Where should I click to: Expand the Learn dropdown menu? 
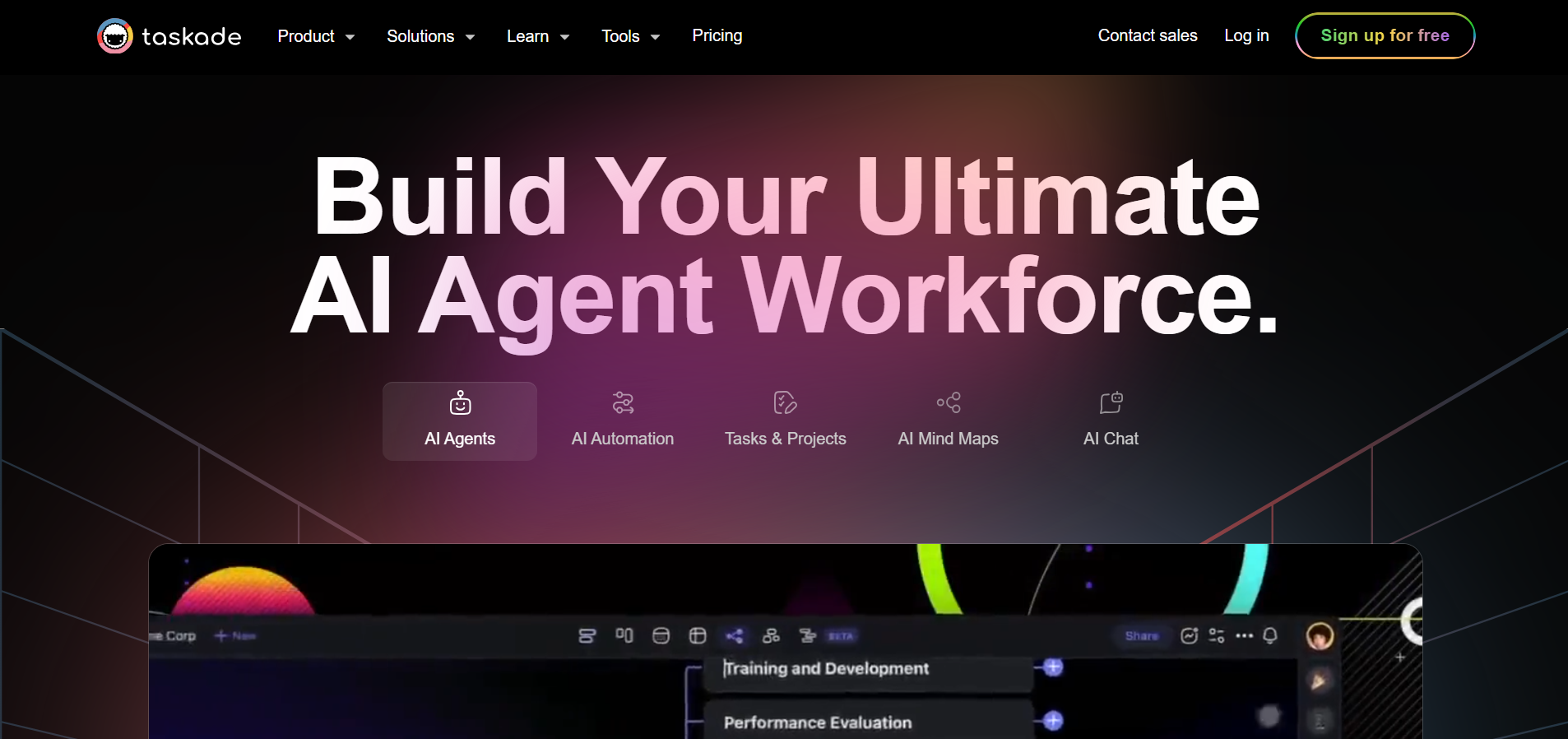(x=538, y=36)
